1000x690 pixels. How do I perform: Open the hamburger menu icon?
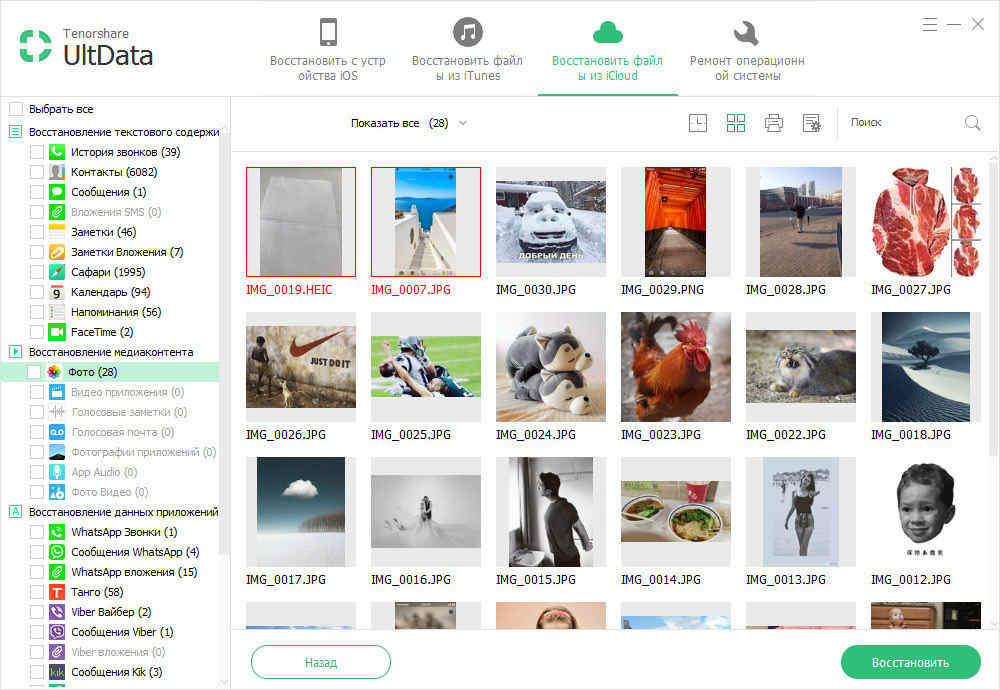(929, 25)
